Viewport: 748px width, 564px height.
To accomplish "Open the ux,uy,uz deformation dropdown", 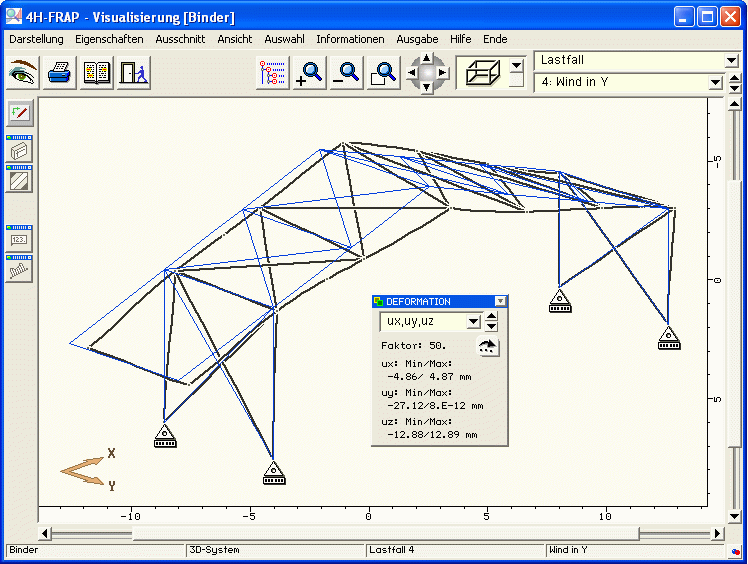I will tap(474, 322).
